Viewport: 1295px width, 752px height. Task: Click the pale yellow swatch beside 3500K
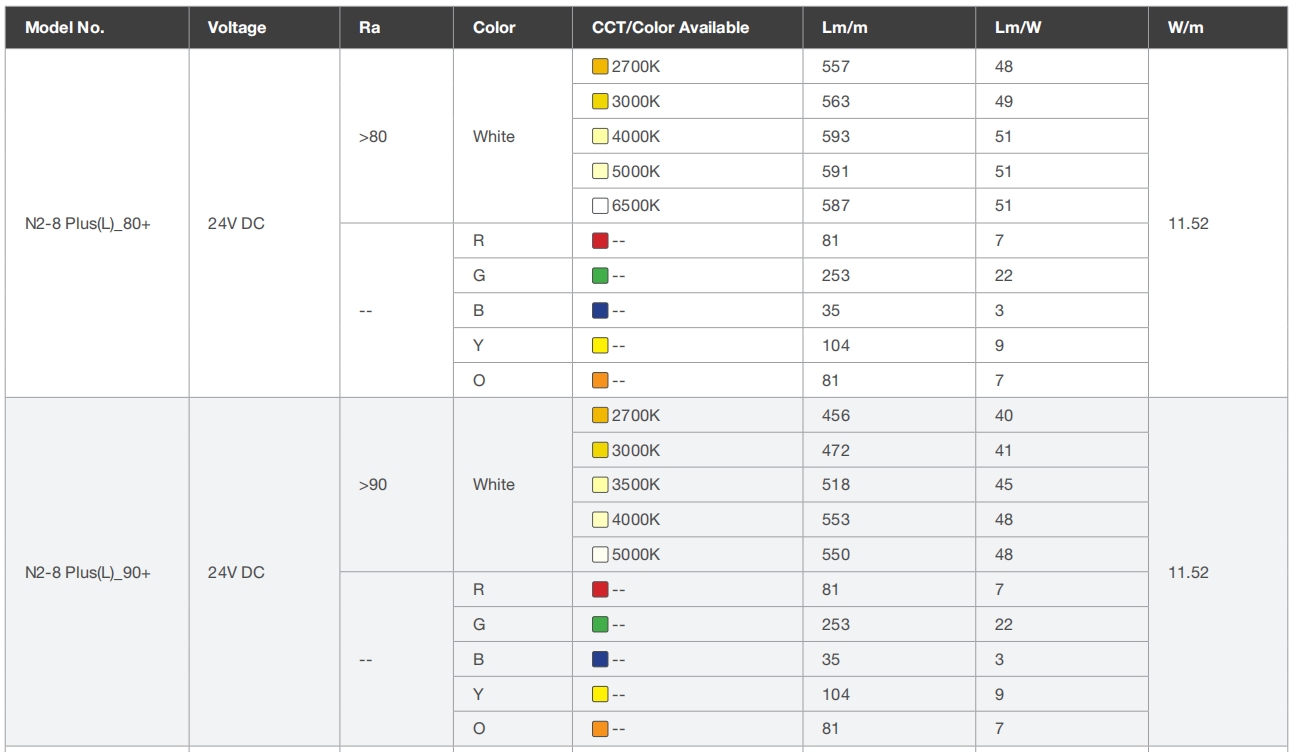[600, 485]
